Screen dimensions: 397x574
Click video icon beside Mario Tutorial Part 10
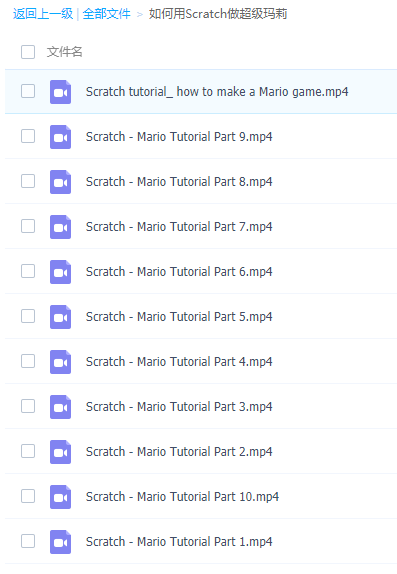60,497
